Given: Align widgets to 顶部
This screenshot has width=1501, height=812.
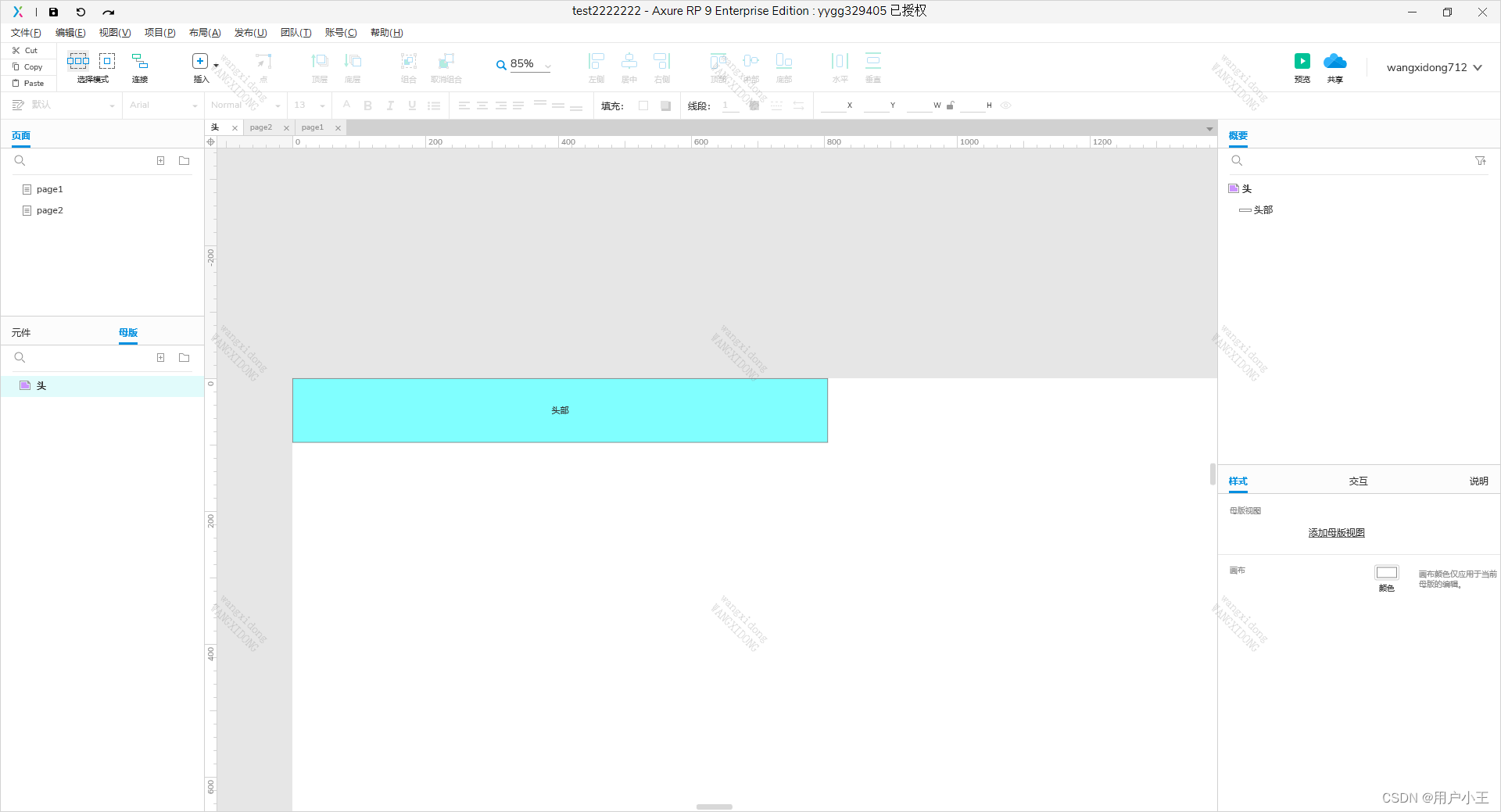Looking at the screenshot, I should [718, 67].
